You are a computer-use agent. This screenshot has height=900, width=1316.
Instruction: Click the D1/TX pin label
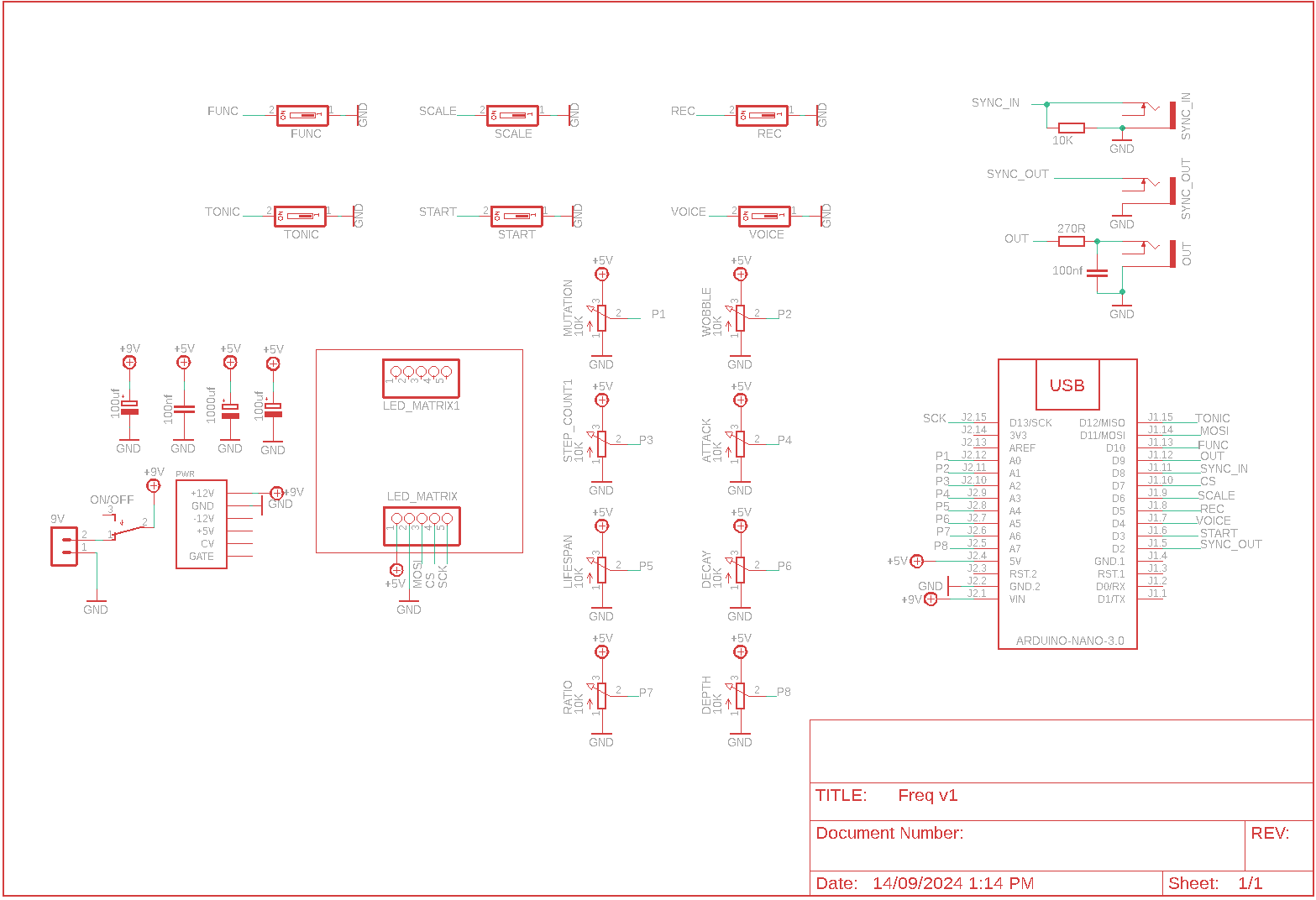[1111, 599]
